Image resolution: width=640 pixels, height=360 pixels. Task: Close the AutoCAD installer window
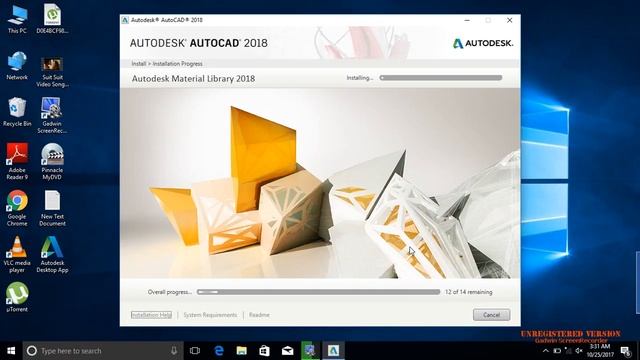click(x=509, y=20)
